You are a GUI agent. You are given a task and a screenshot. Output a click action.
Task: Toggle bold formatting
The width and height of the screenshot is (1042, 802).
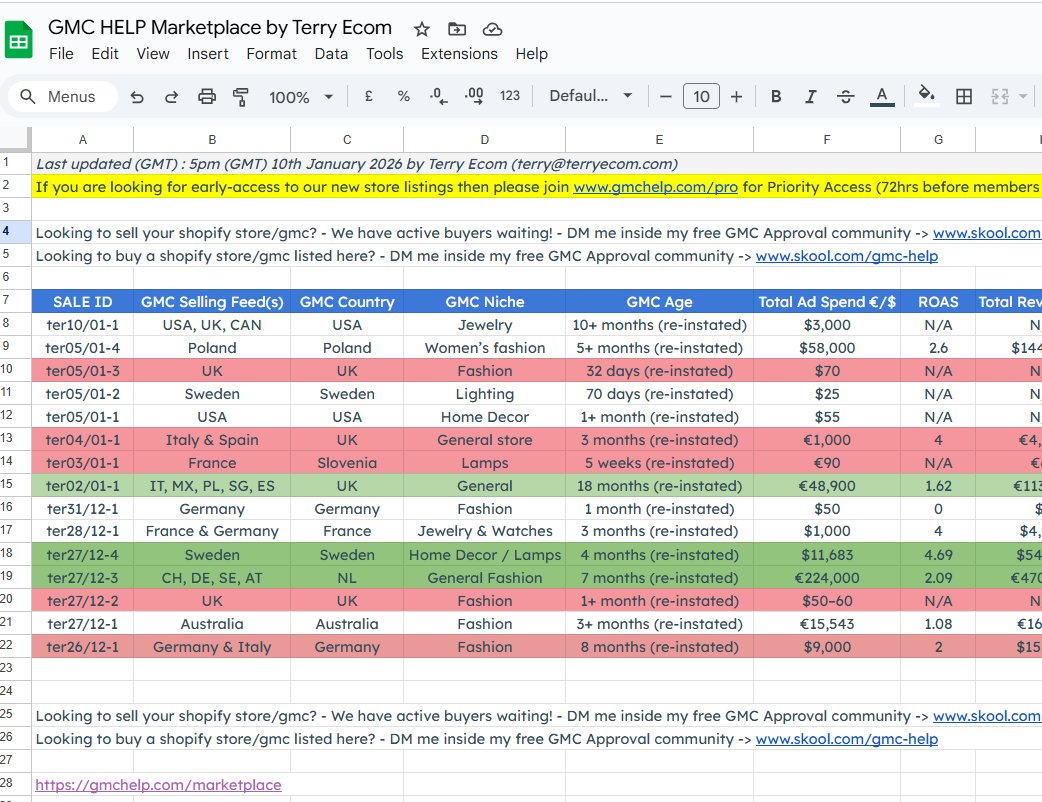click(x=776, y=97)
